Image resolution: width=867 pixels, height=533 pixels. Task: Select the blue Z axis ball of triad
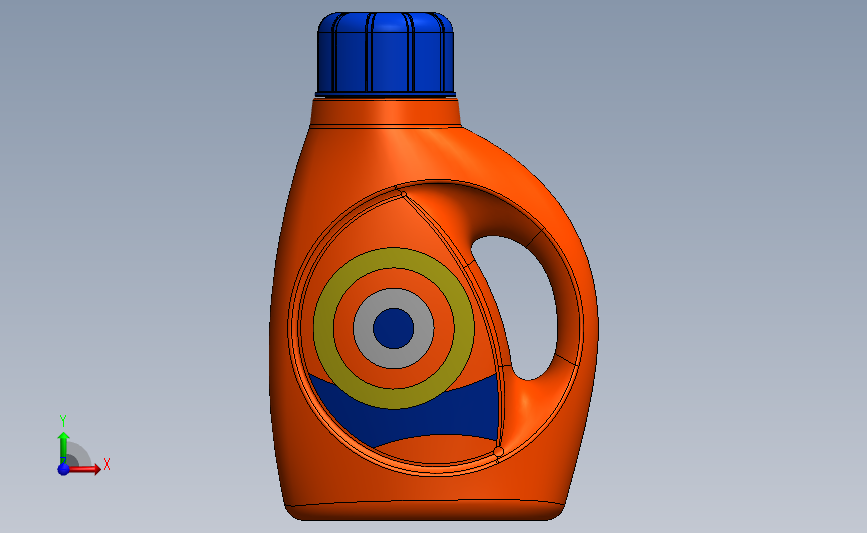64,469
